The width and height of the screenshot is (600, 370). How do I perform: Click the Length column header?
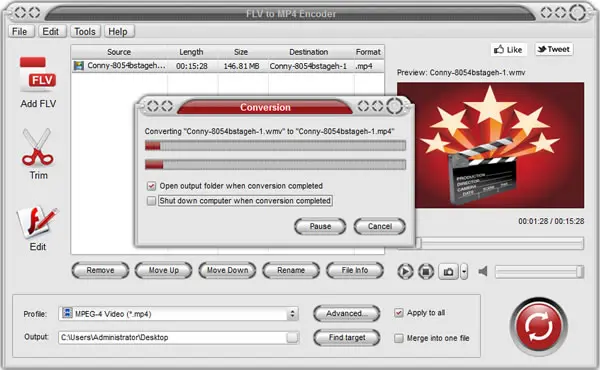click(191, 52)
